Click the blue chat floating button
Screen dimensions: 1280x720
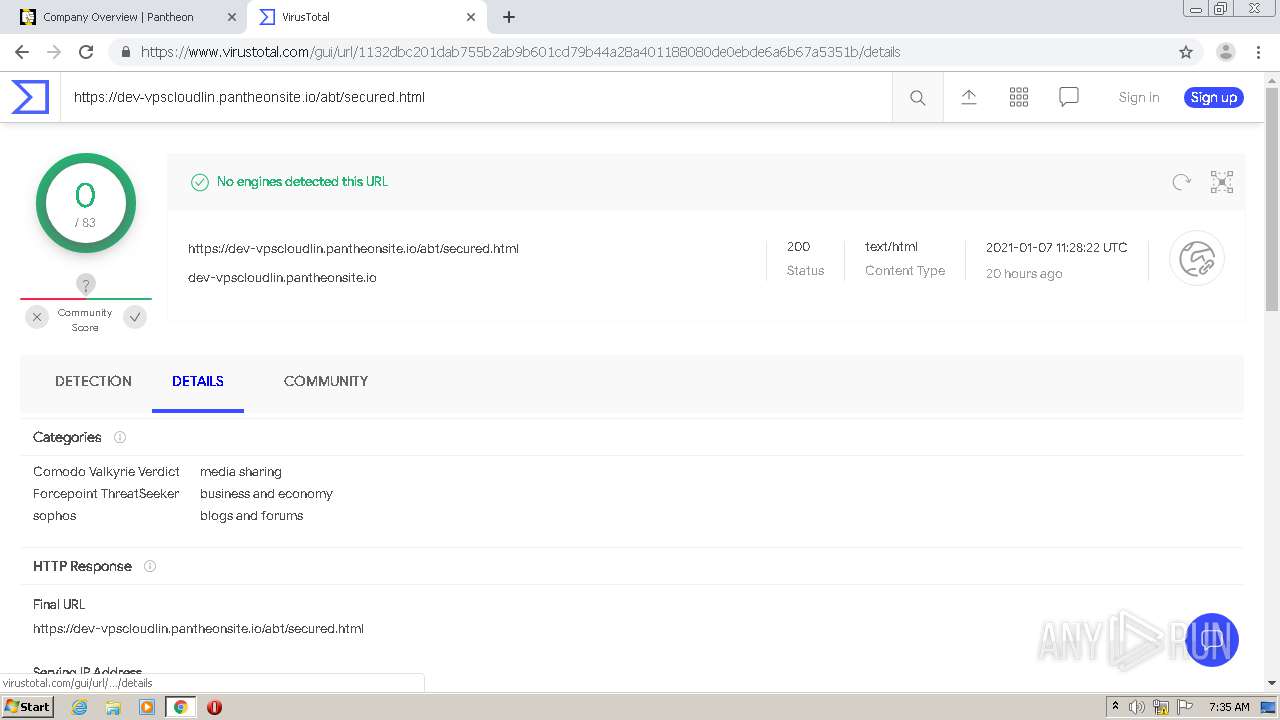[x=1212, y=640]
